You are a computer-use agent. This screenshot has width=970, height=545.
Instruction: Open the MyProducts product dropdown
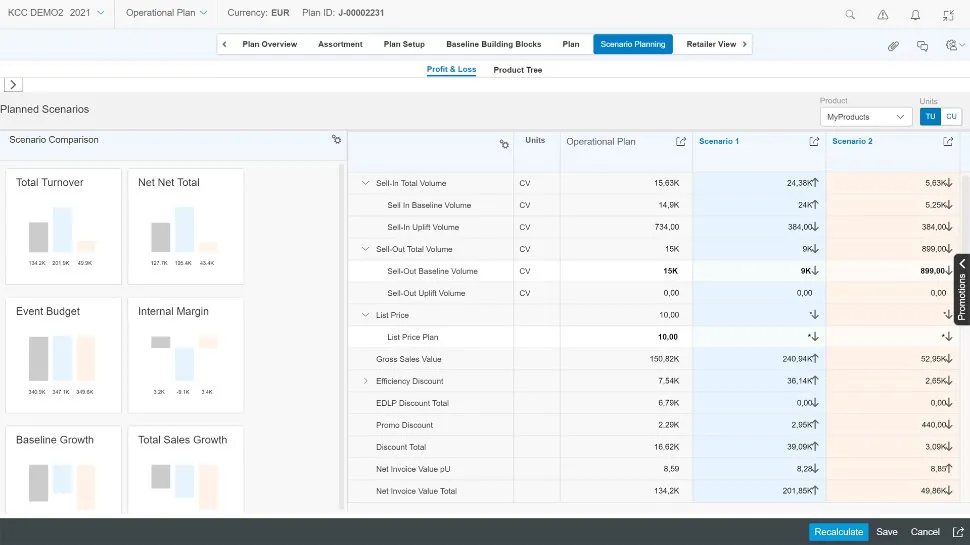click(865, 117)
